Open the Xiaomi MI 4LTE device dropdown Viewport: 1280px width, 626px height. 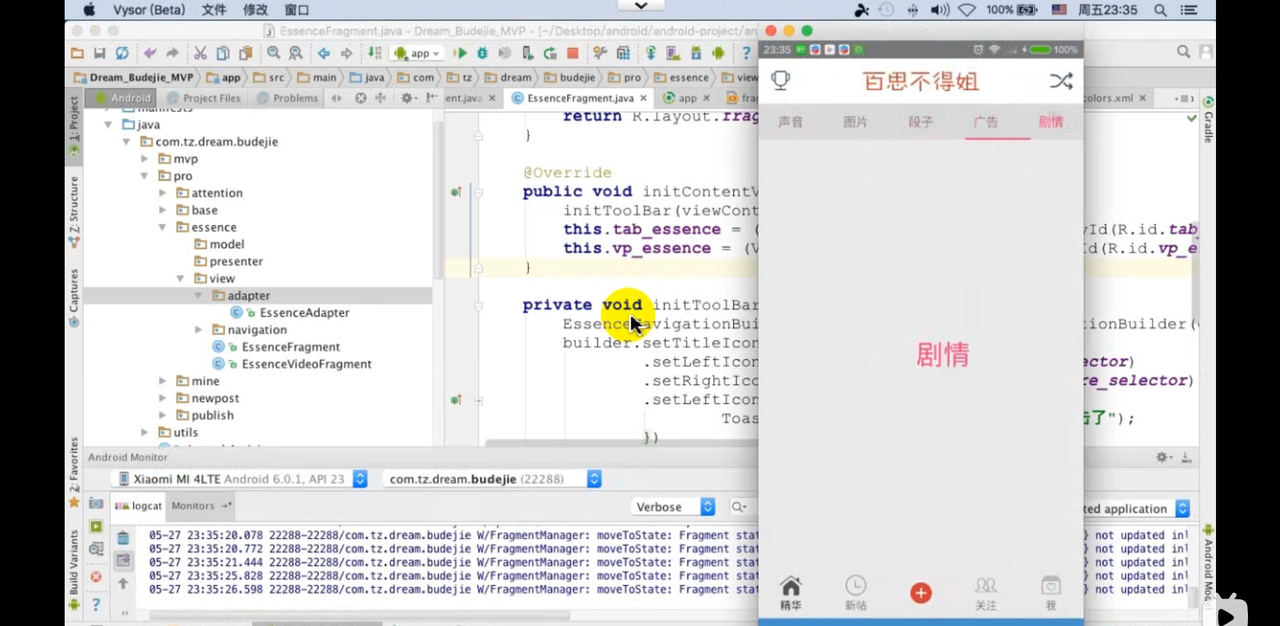point(242,479)
